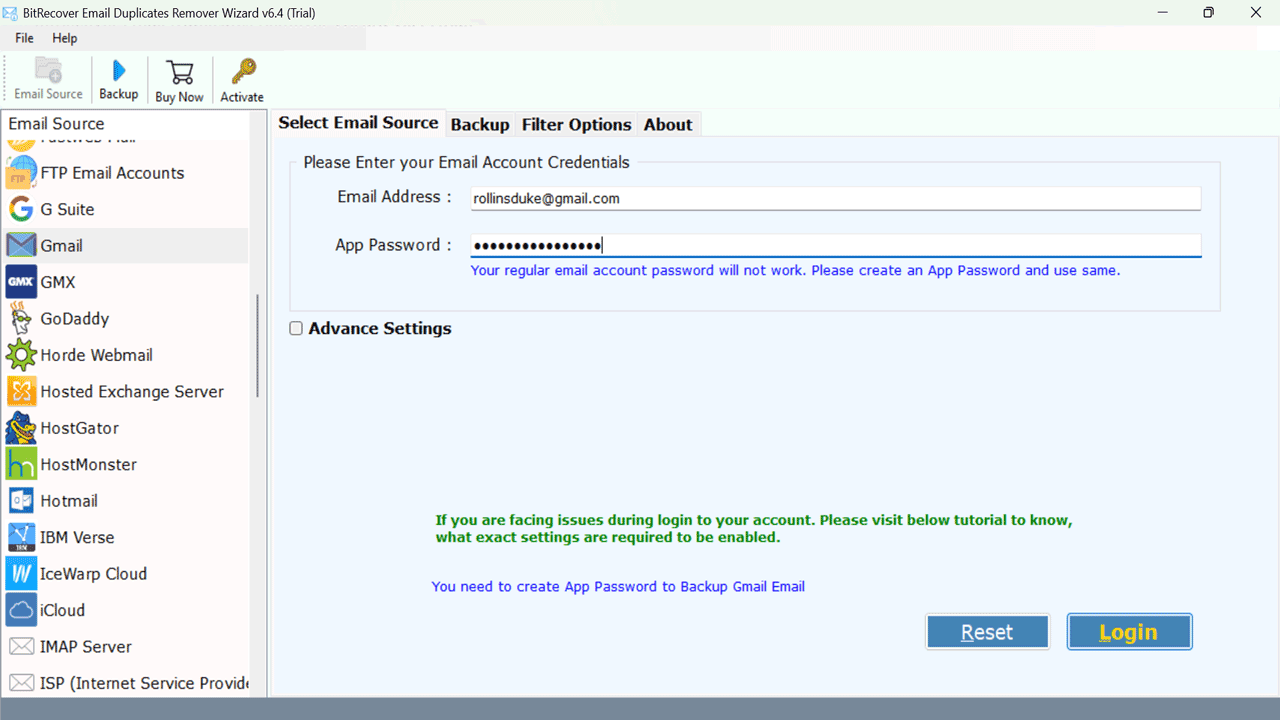Click the HostGator label in source list

coord(80,428)
